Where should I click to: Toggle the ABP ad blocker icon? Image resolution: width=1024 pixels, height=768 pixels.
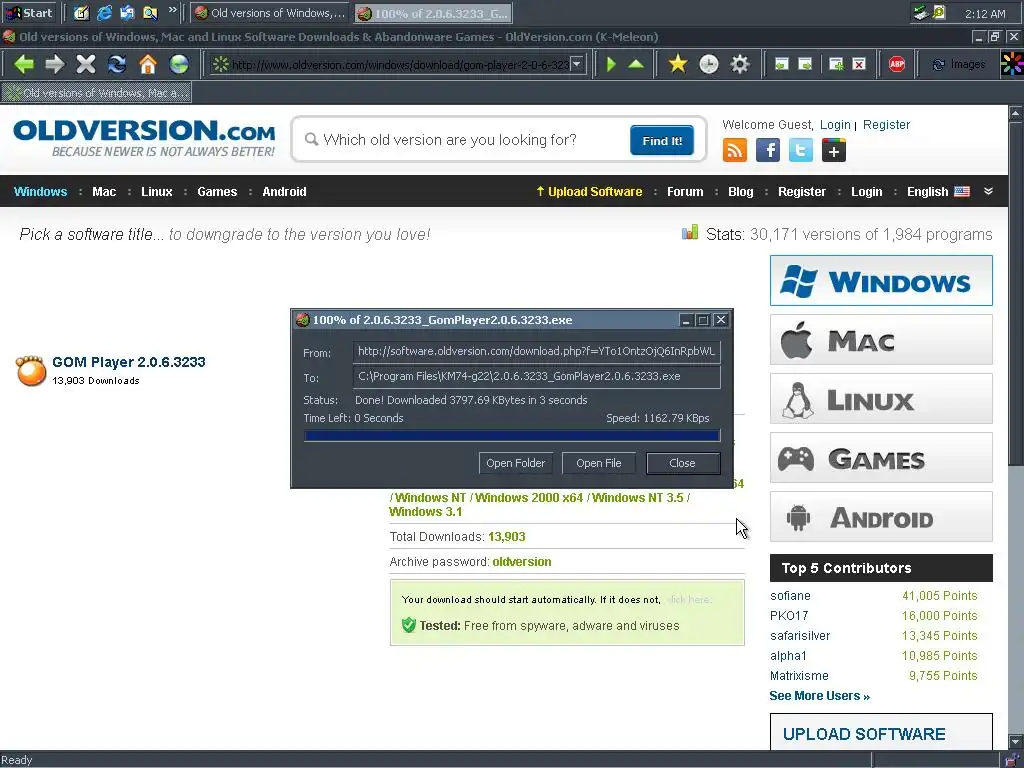[897, 64]
